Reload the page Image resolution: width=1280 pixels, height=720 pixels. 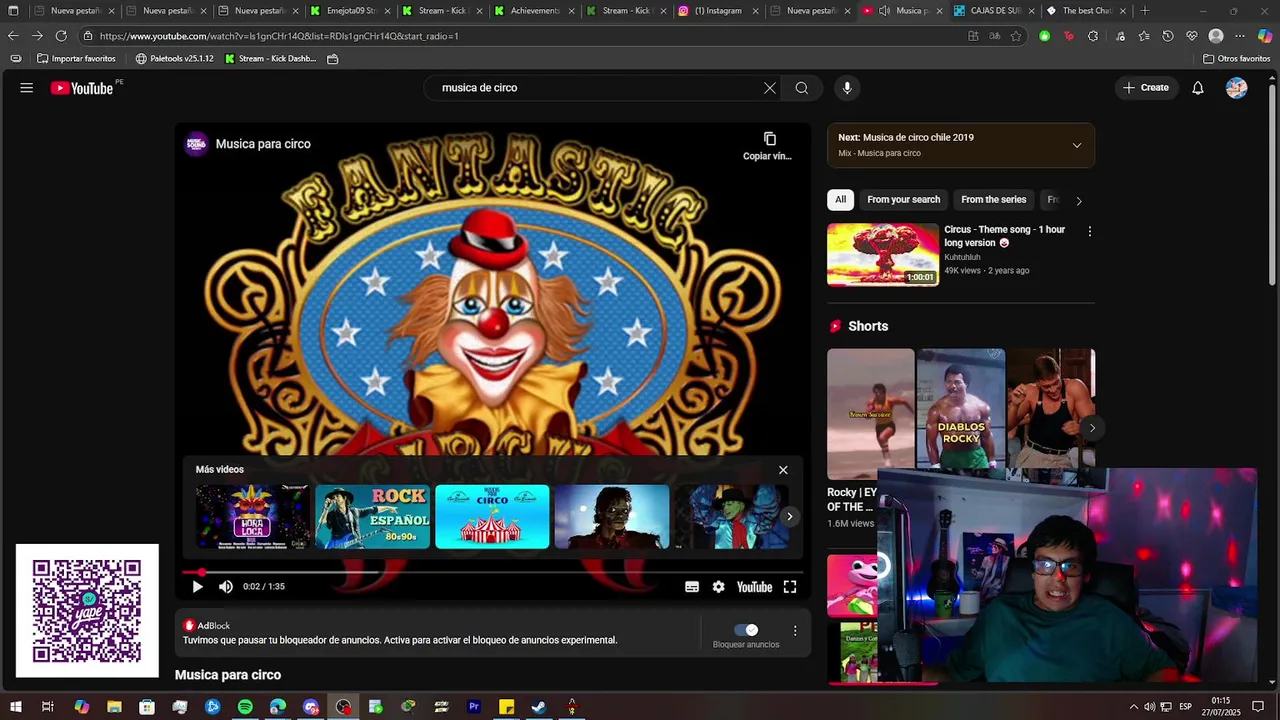[x=61, y=36]
